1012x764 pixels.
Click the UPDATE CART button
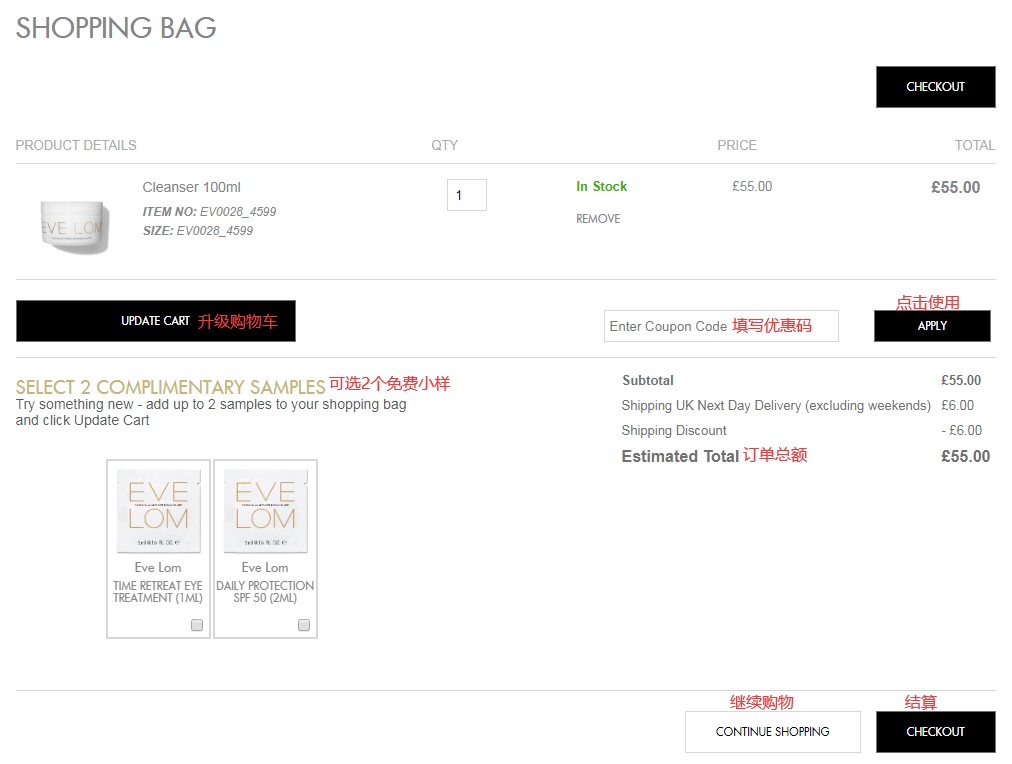pos(156,321)
